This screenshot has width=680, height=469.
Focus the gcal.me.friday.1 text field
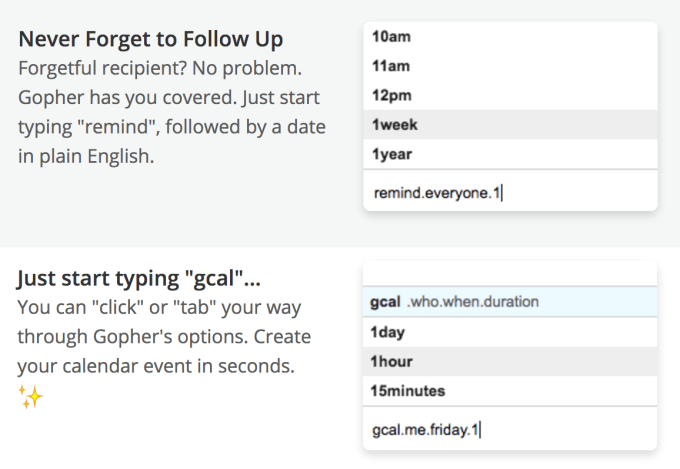tap(510, 430)
